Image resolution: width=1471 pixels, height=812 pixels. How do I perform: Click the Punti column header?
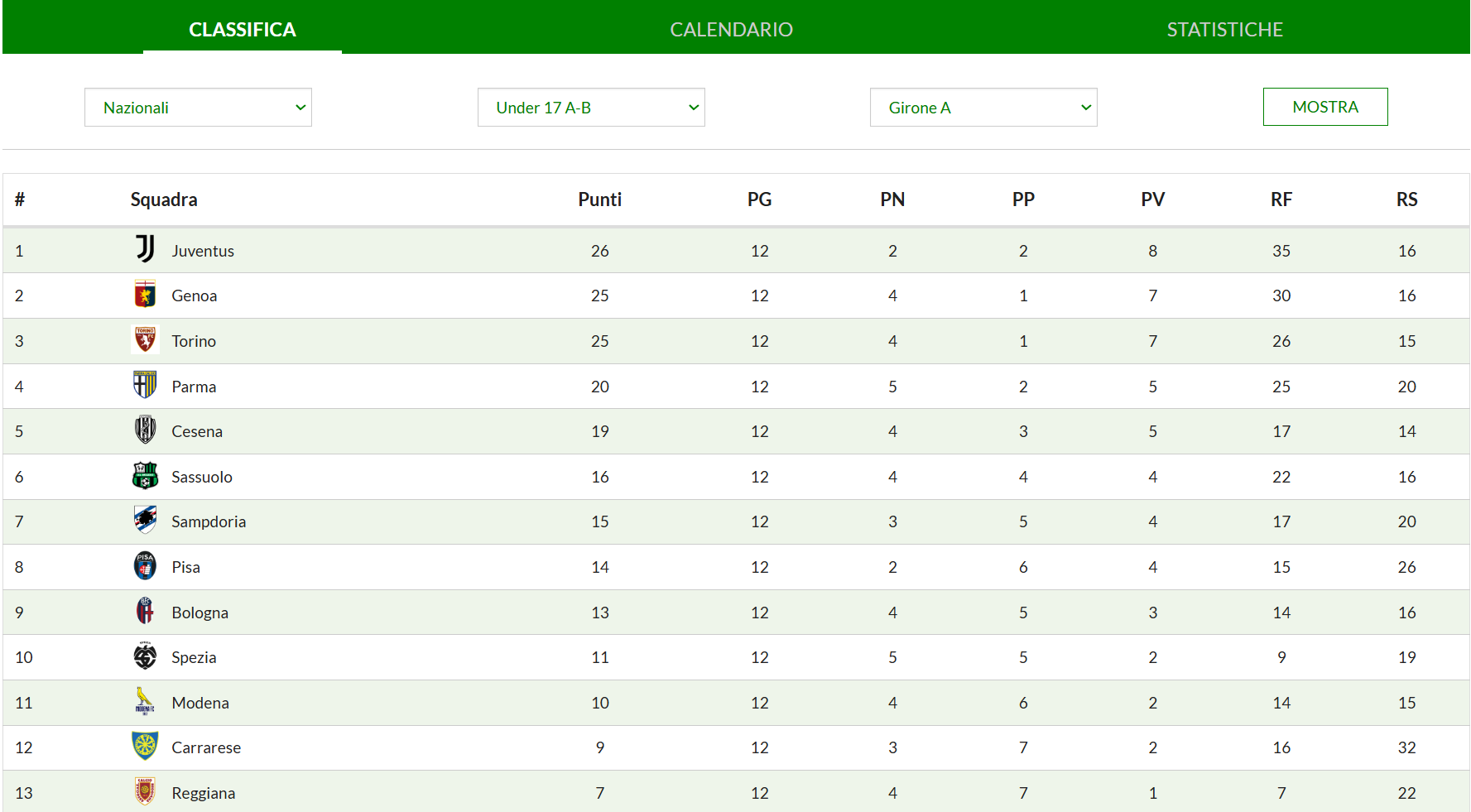599,199
